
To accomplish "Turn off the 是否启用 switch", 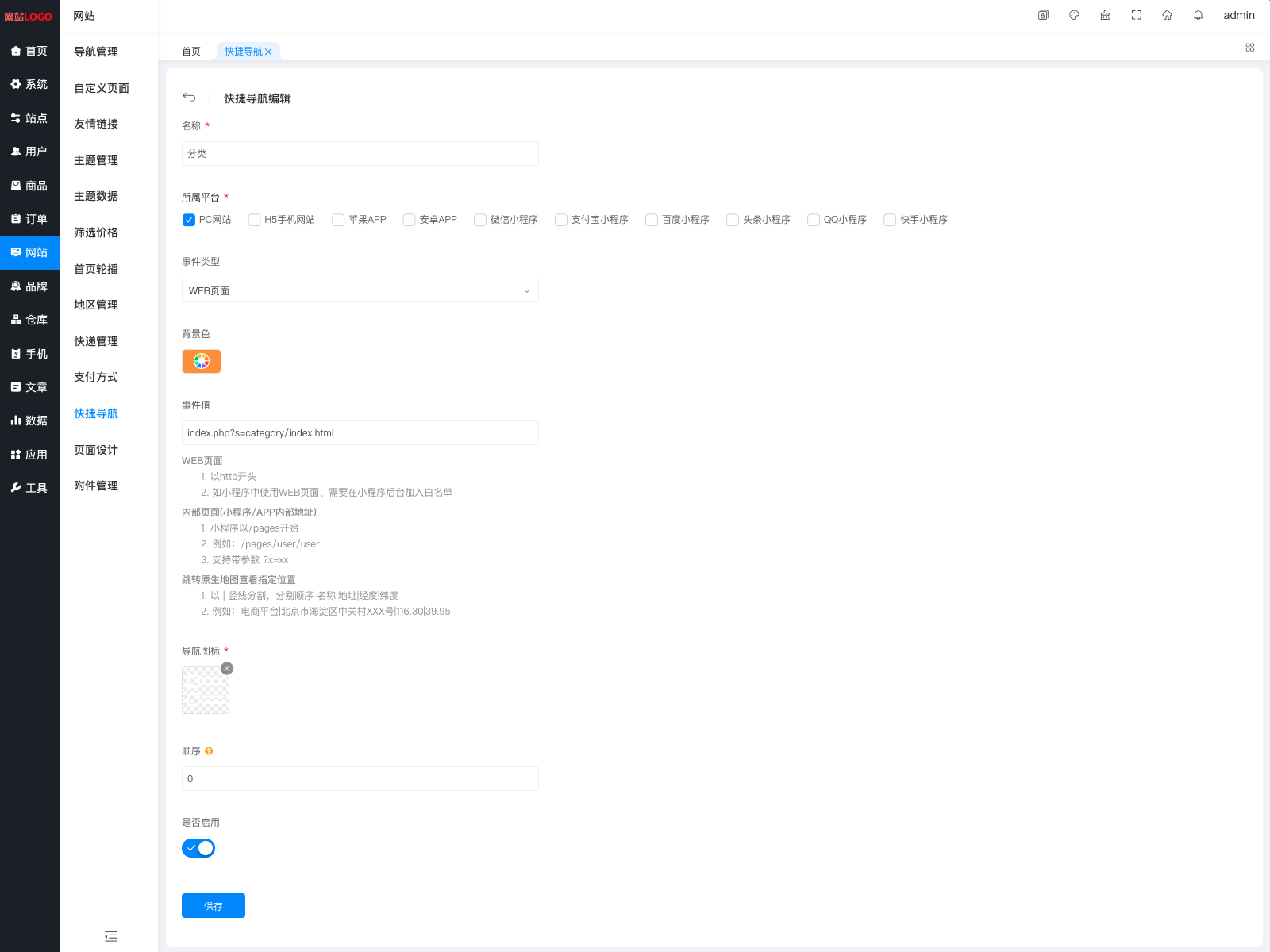I will tap(198, 848).
